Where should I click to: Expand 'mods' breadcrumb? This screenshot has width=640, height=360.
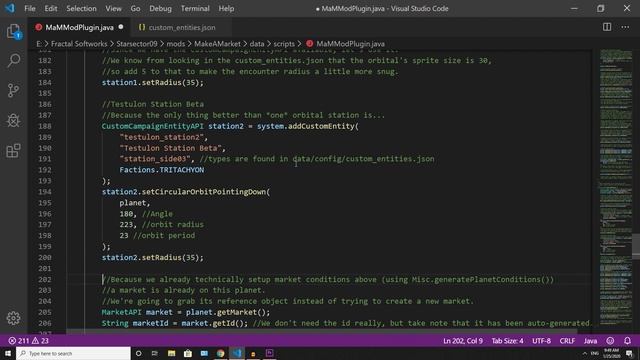click(176, 44)
